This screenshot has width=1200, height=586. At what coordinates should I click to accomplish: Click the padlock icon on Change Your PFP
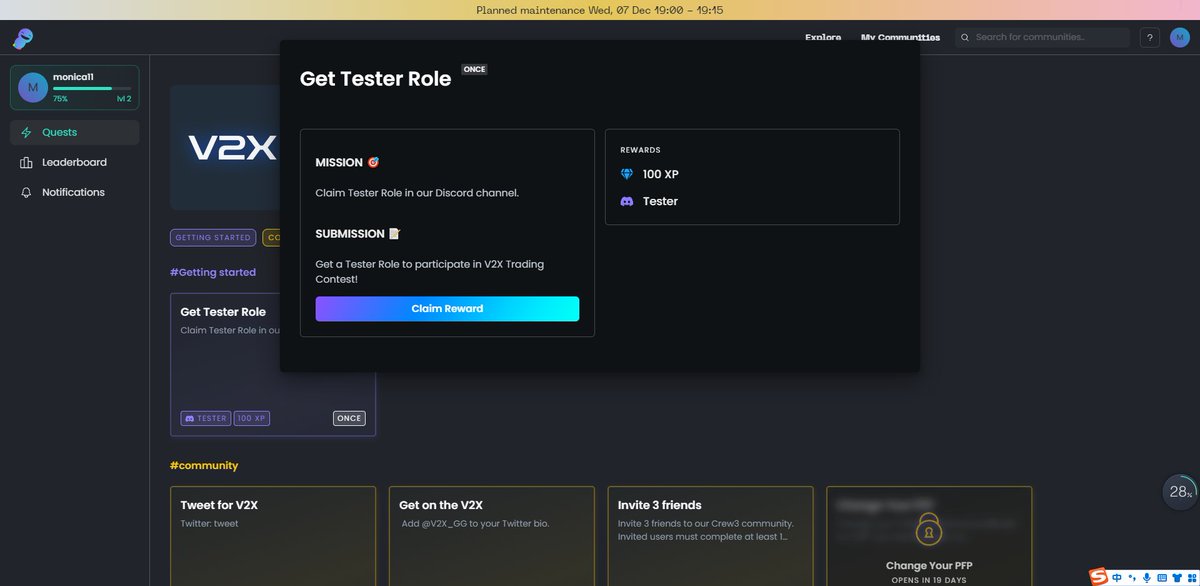929,530
